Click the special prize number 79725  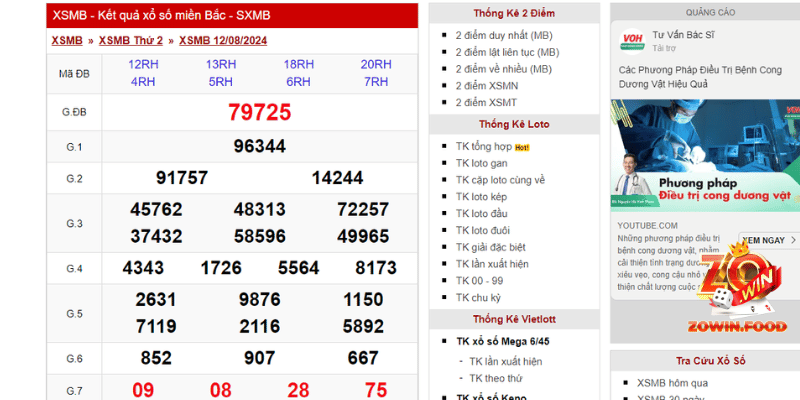(259, 112)
